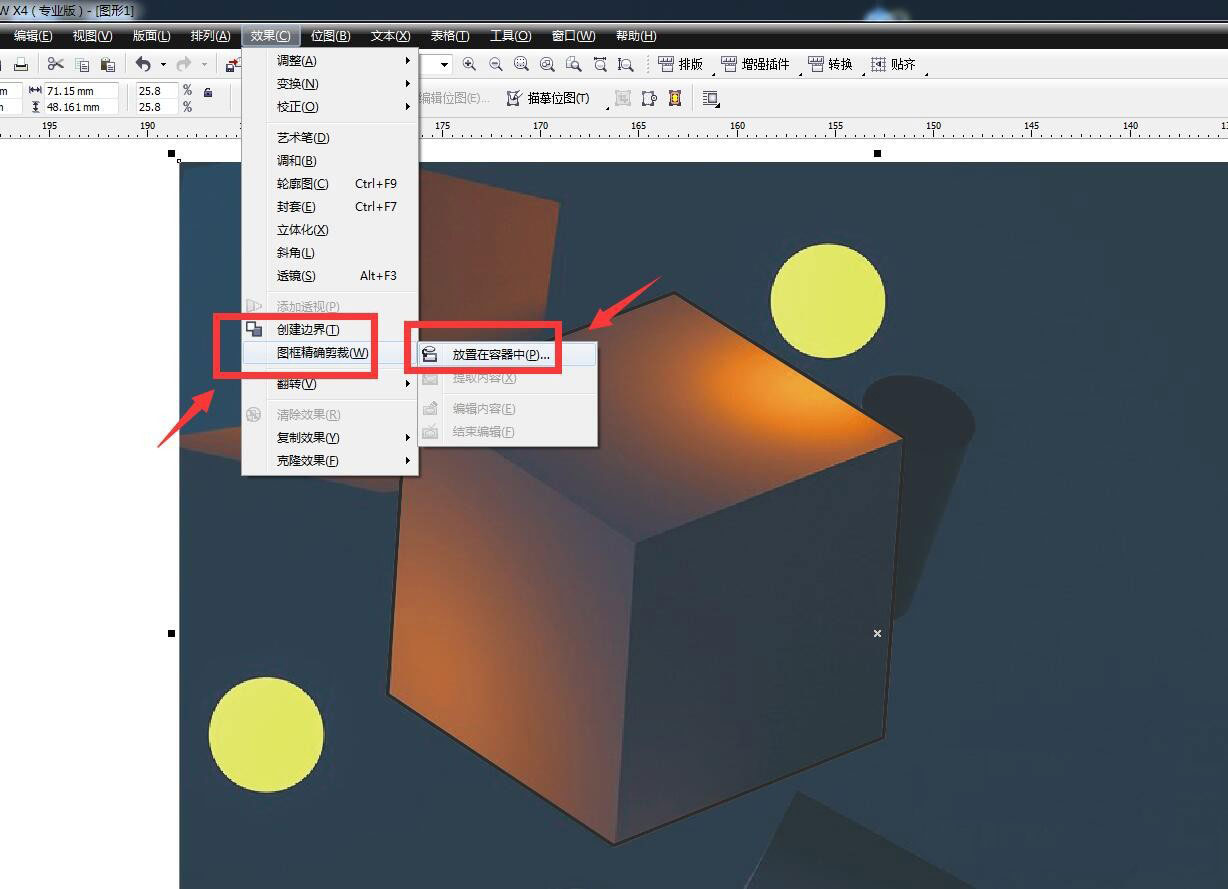
Task: Click the Undo arrow icon
Action: 143,64
